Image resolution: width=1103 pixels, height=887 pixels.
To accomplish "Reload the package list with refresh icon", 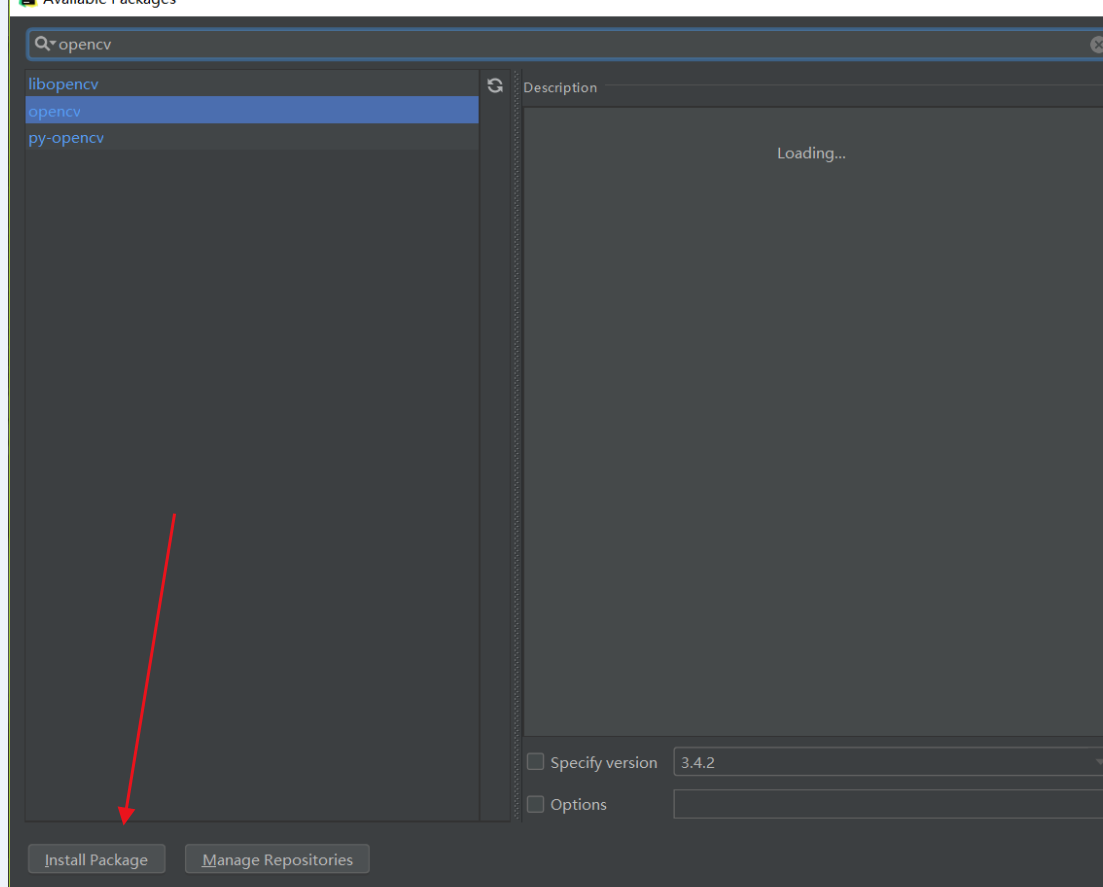I will click(x=495, y=86).
